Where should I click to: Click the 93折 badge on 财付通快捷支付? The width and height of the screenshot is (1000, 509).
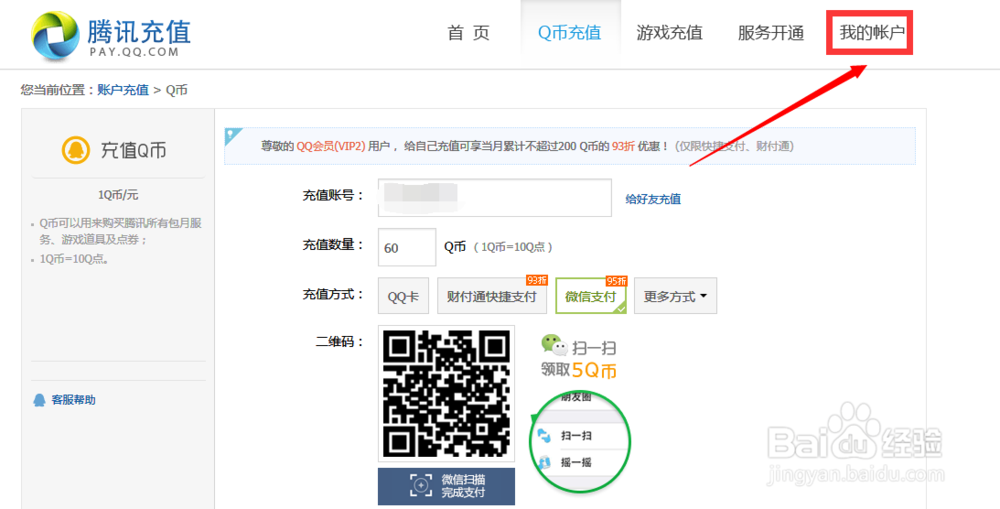coord(536,281)
